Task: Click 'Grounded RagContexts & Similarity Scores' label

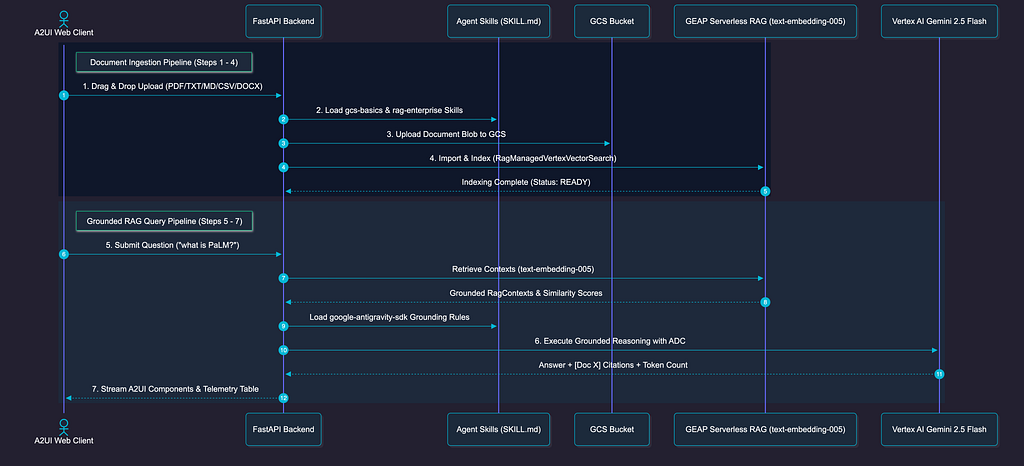Action: [526, 293]
